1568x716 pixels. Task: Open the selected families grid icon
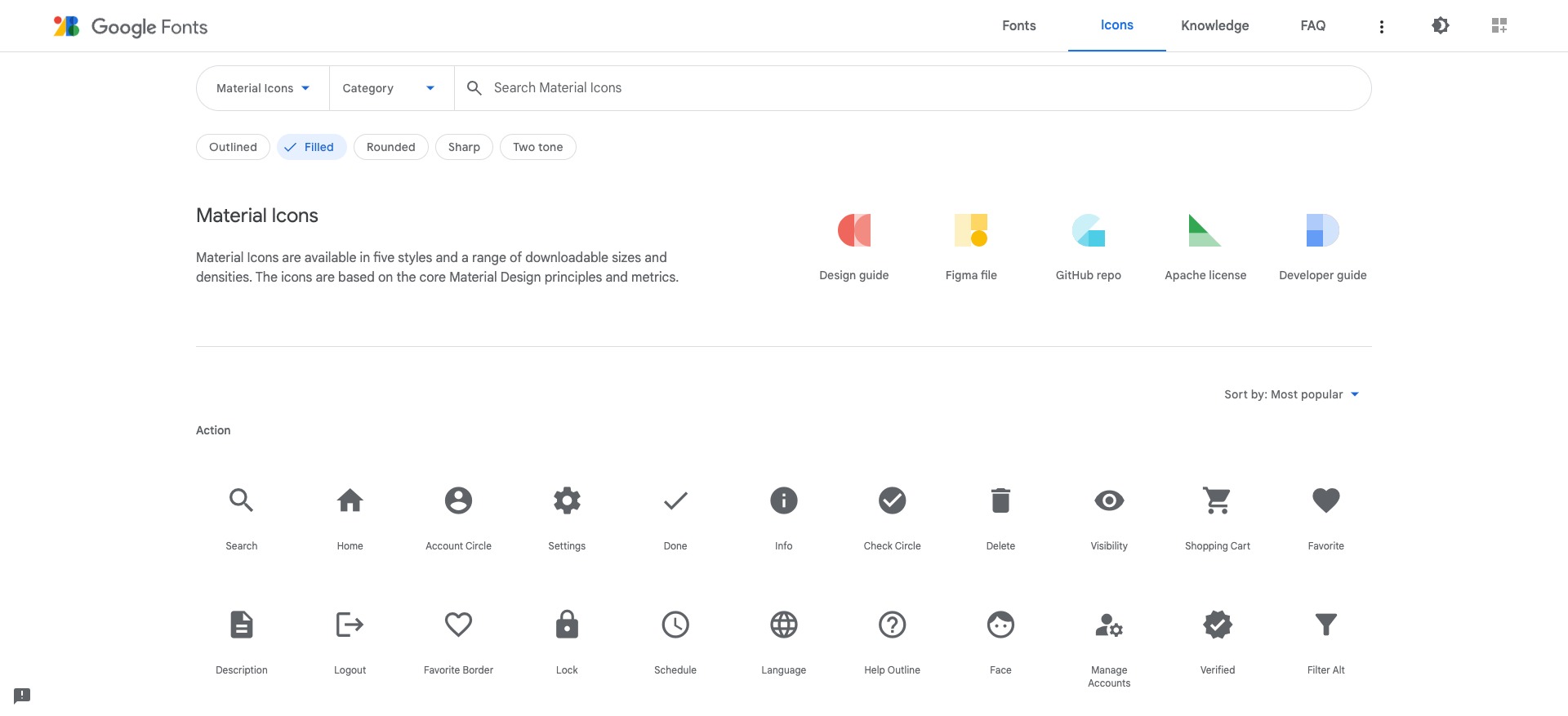(x=1499, y=26)
